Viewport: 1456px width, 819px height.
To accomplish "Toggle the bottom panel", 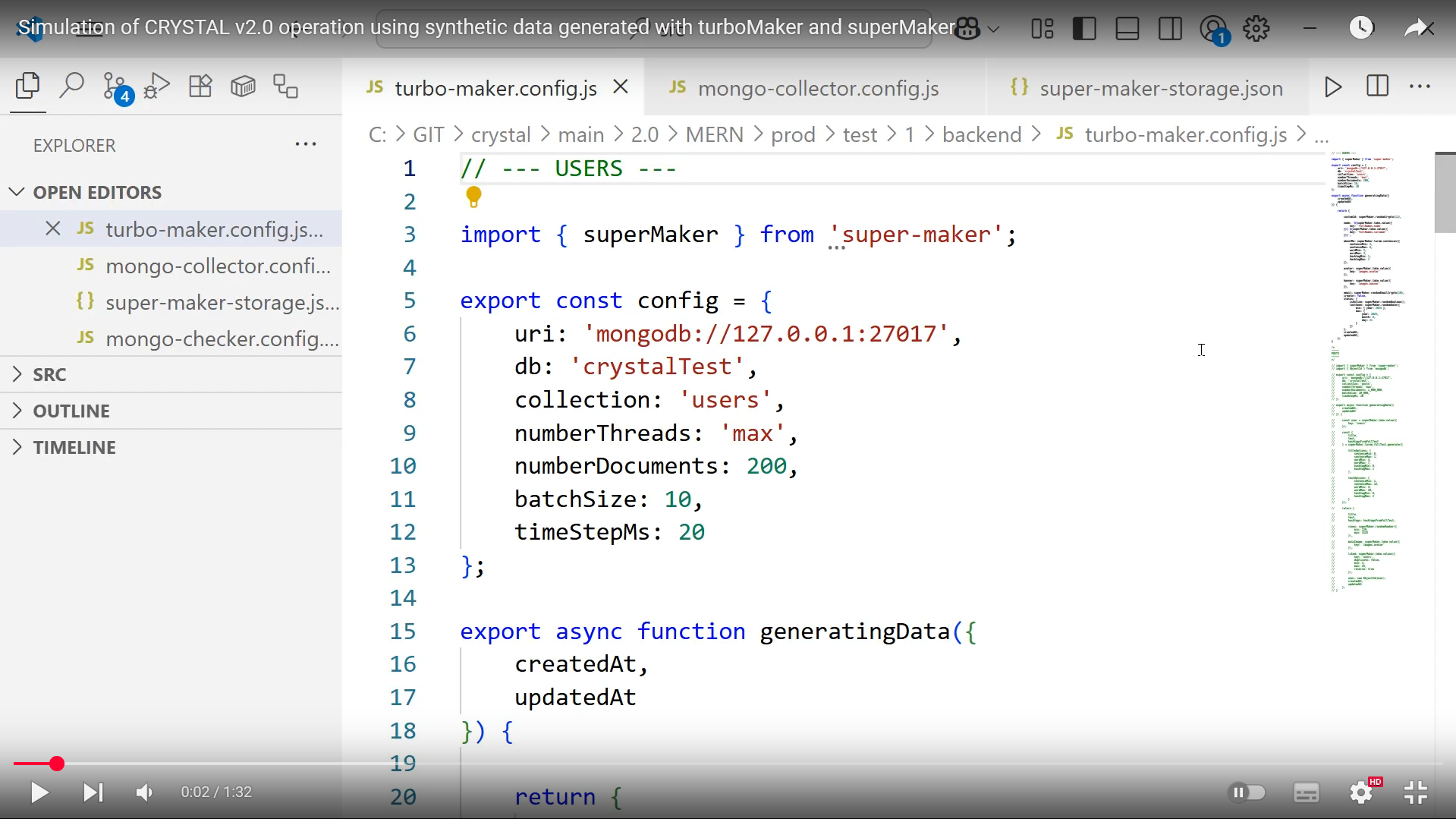I will click(x=1127, y=29).
